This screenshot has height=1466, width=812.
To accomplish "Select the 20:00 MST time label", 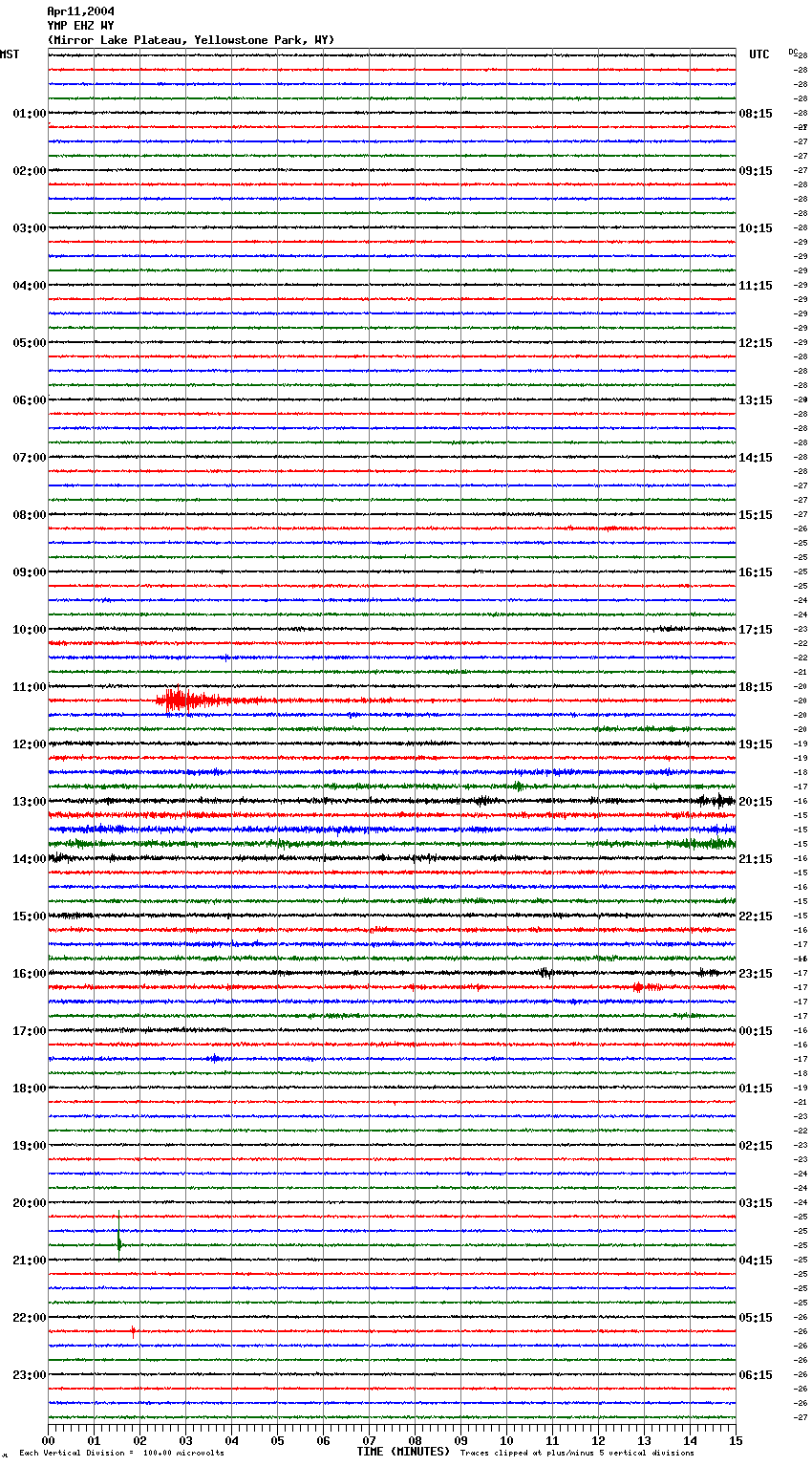I will point(30,1203).
